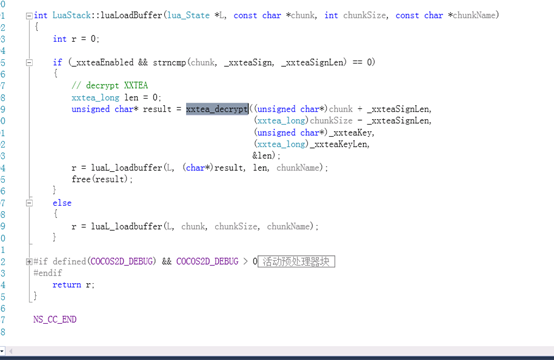Click _xxteaEnabled in the if condition
The width and height of the screenshot is (554, 360).
tap(101, 63)
